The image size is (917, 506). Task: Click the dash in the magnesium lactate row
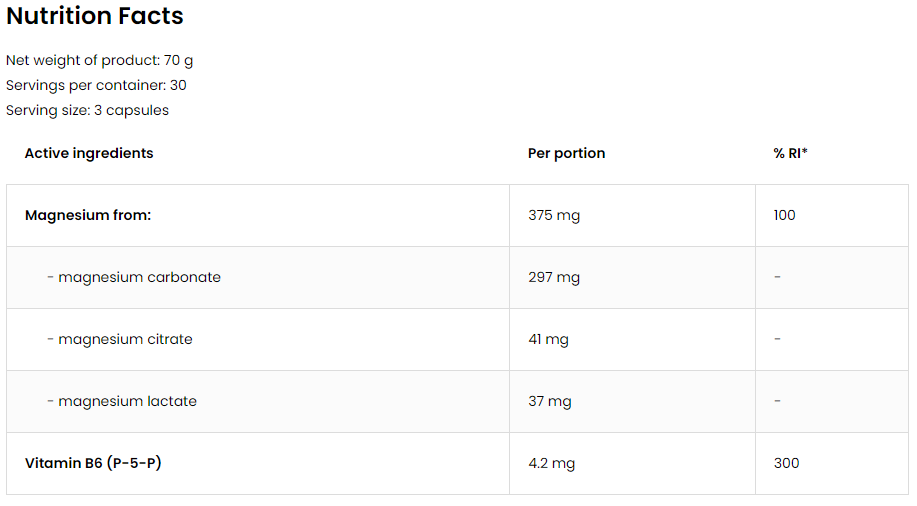click(777, 401)
